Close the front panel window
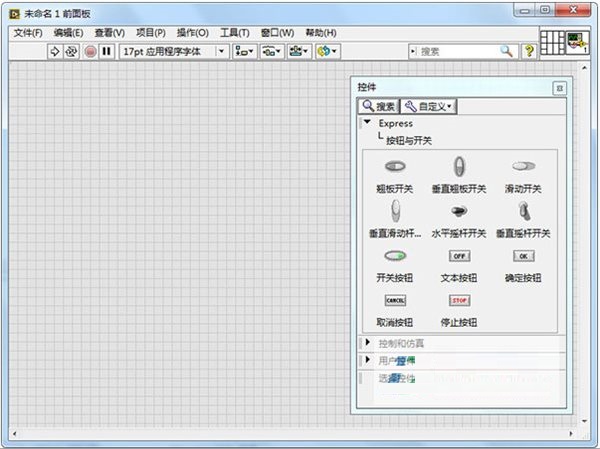The width and height of the screenshot is (600, 449). [x=573, y=10]
